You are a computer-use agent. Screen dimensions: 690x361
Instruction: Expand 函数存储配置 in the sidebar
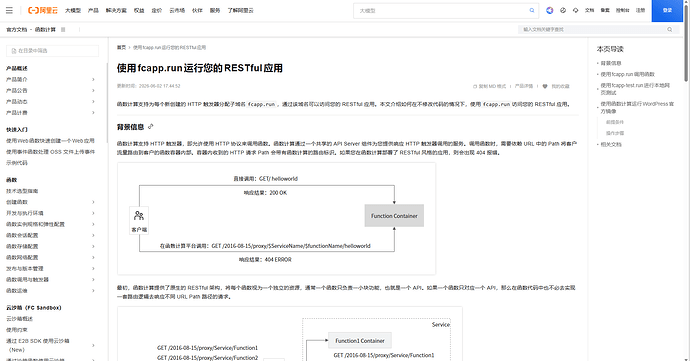click(x=93, y=247)
